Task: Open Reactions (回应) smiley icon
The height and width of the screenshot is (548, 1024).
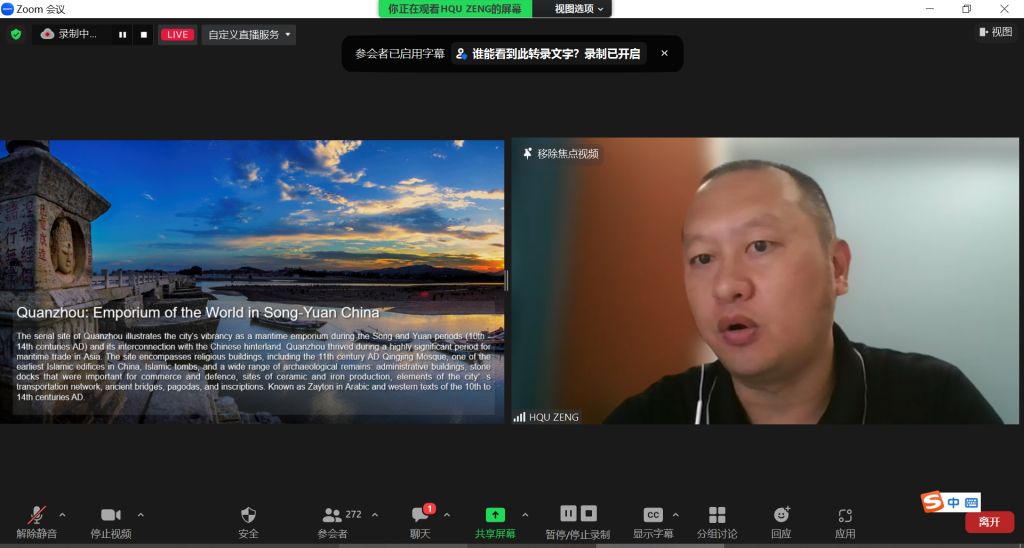Action: 781,516
